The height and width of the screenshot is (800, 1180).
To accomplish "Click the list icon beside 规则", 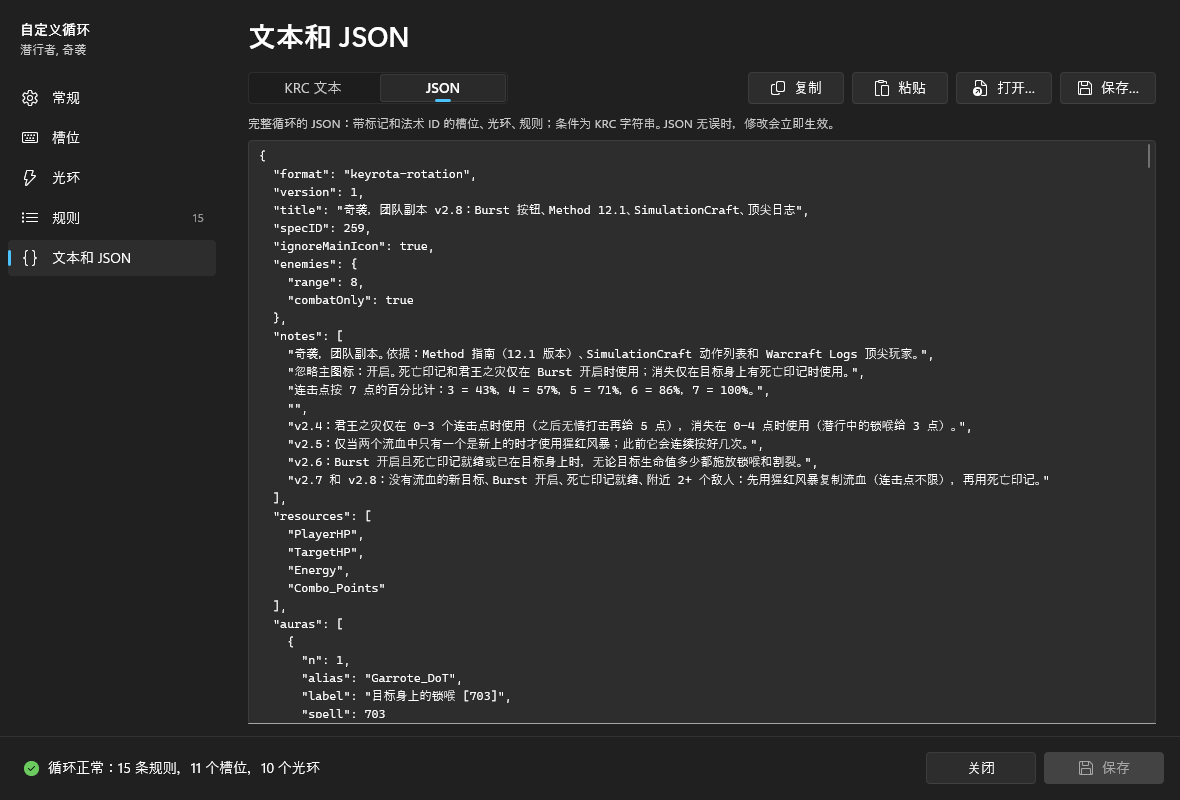I will 30,217.
